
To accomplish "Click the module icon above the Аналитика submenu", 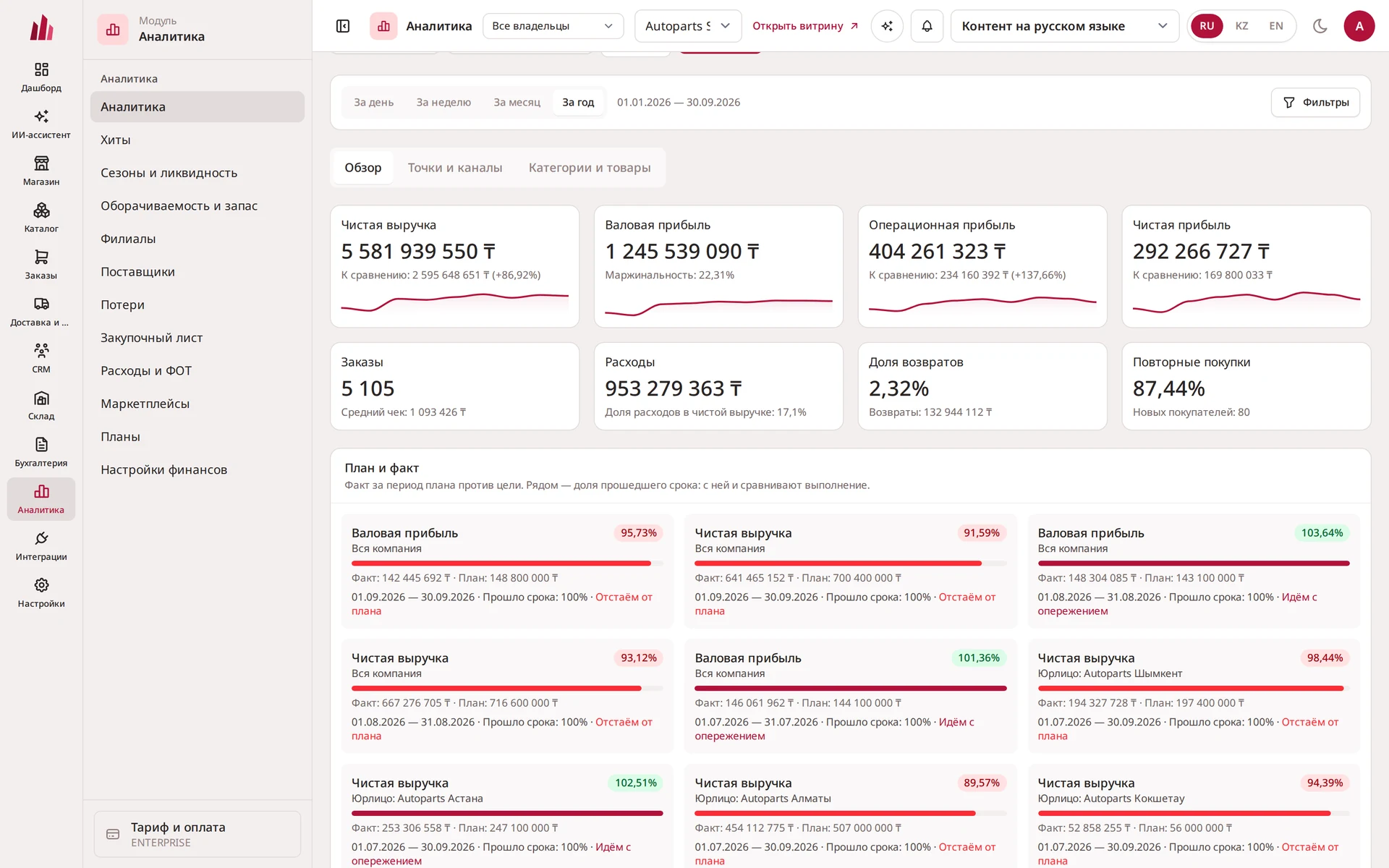I will pos(113,30).
